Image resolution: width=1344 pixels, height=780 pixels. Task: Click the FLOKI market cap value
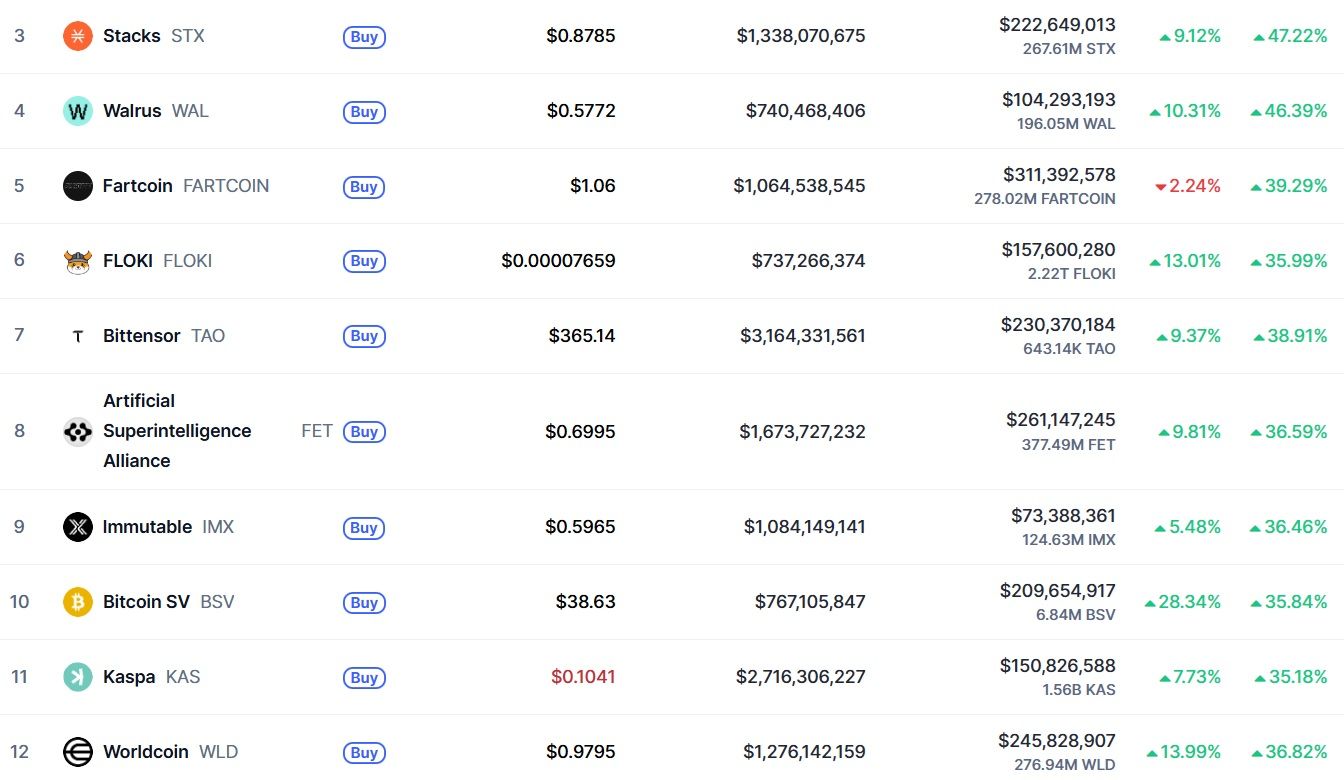[x=808, y=261]
